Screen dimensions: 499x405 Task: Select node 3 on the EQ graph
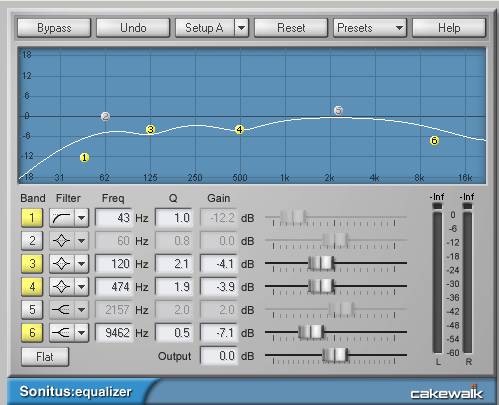[x=150, y=130]
